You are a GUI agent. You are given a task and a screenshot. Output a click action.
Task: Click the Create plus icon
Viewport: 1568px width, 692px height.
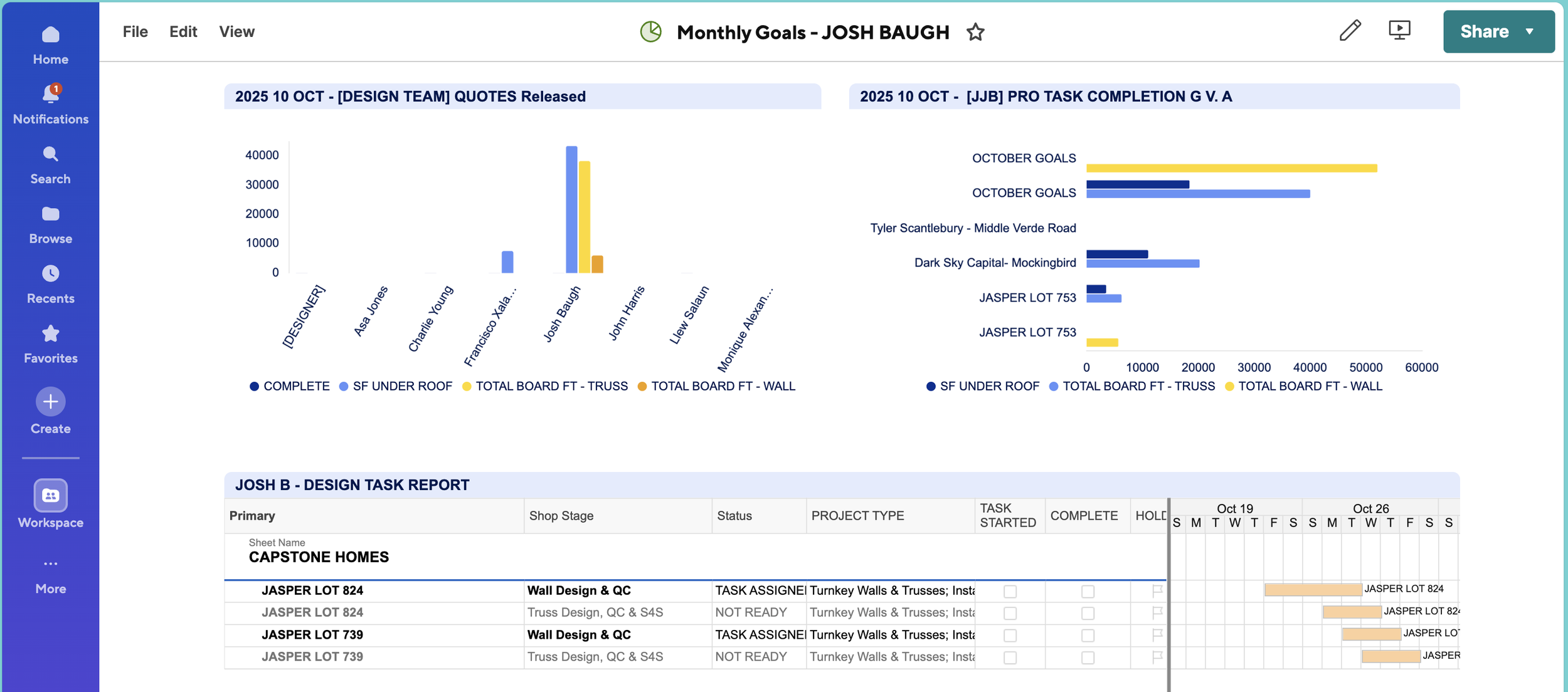(x=51, y=402)
